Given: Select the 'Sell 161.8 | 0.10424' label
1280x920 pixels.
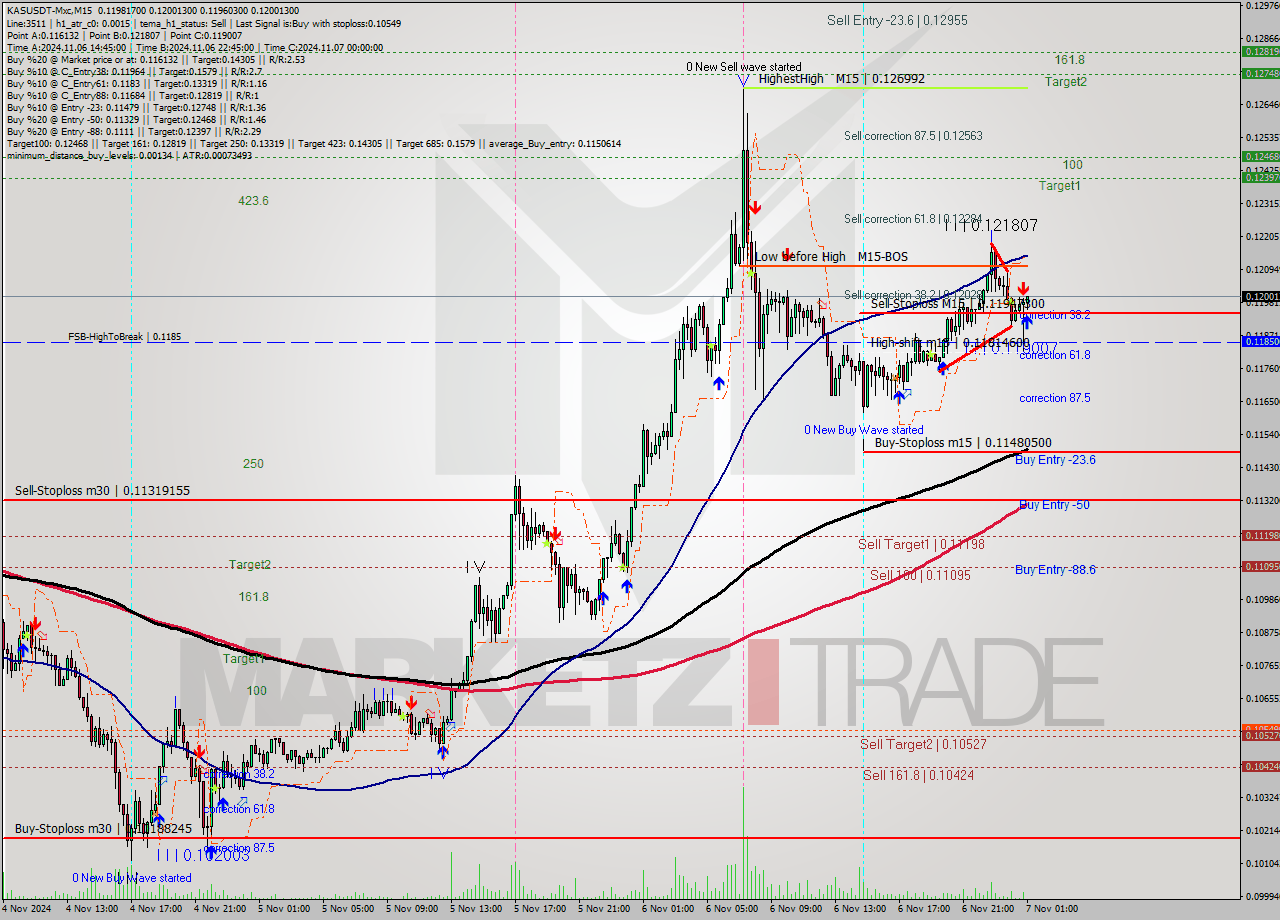Looking at the screenshot, I should (x=918, y=775).
